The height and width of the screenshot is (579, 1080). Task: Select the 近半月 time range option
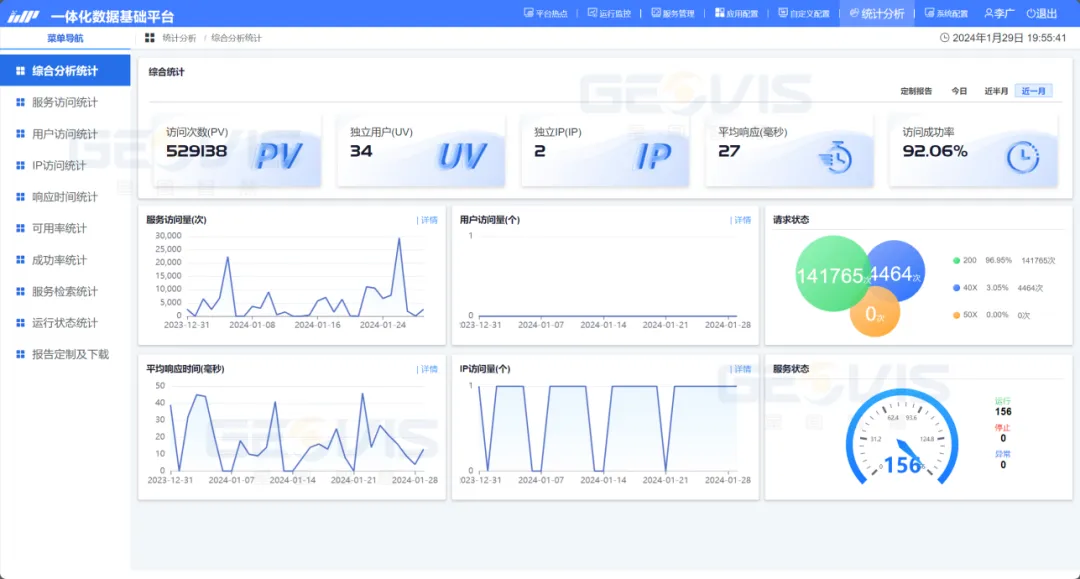[995, 91]
